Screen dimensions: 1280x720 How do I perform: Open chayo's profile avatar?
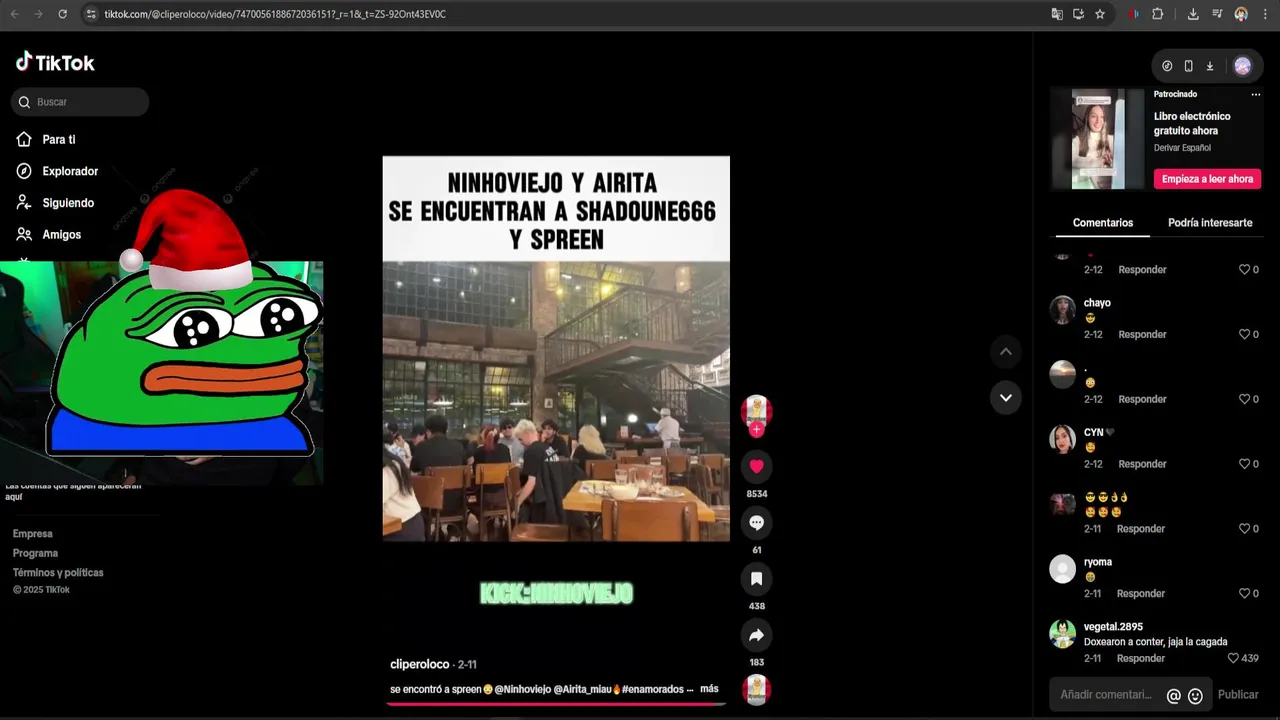point(1062,310)
